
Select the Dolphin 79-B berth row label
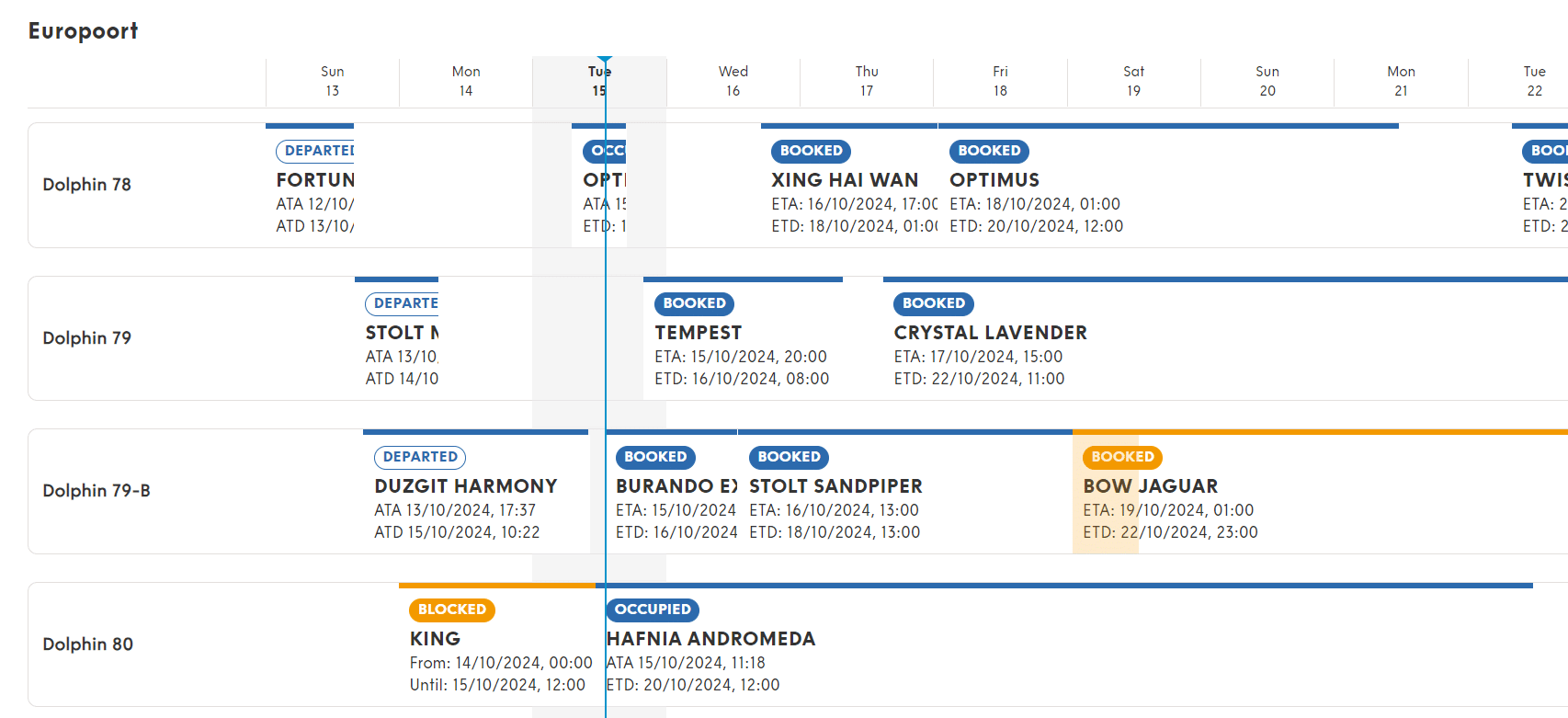[97, 491]
